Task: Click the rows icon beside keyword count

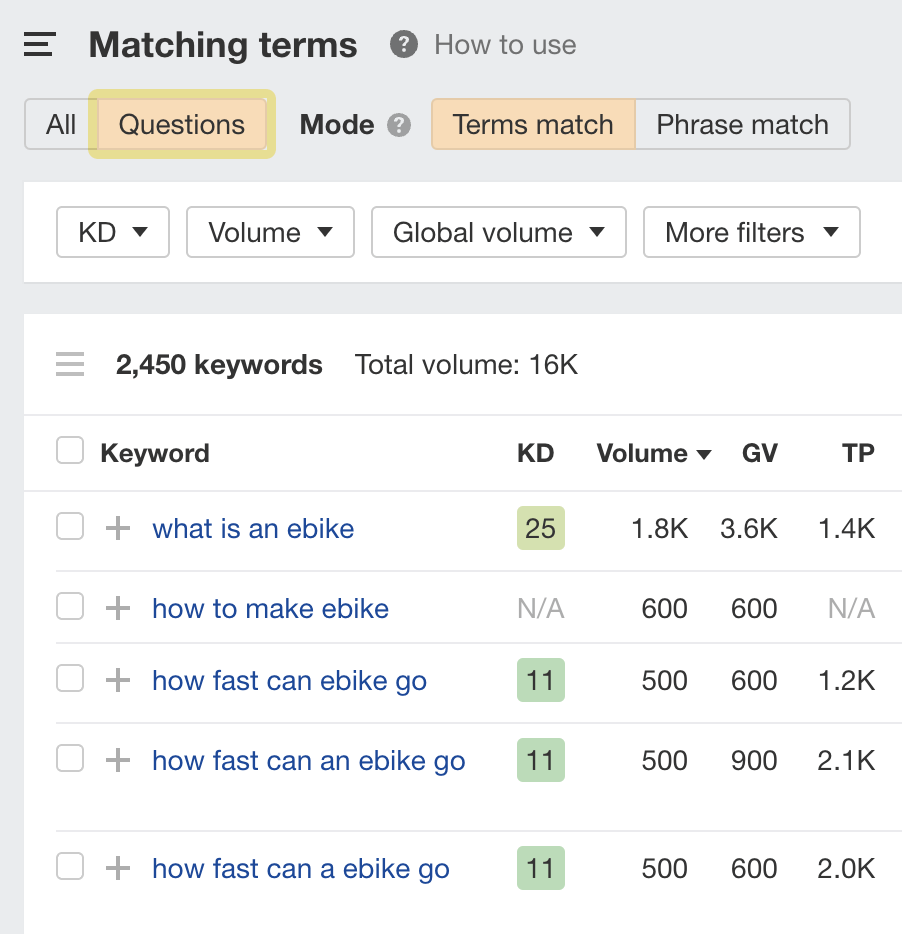Action: (x=69, y=364)
